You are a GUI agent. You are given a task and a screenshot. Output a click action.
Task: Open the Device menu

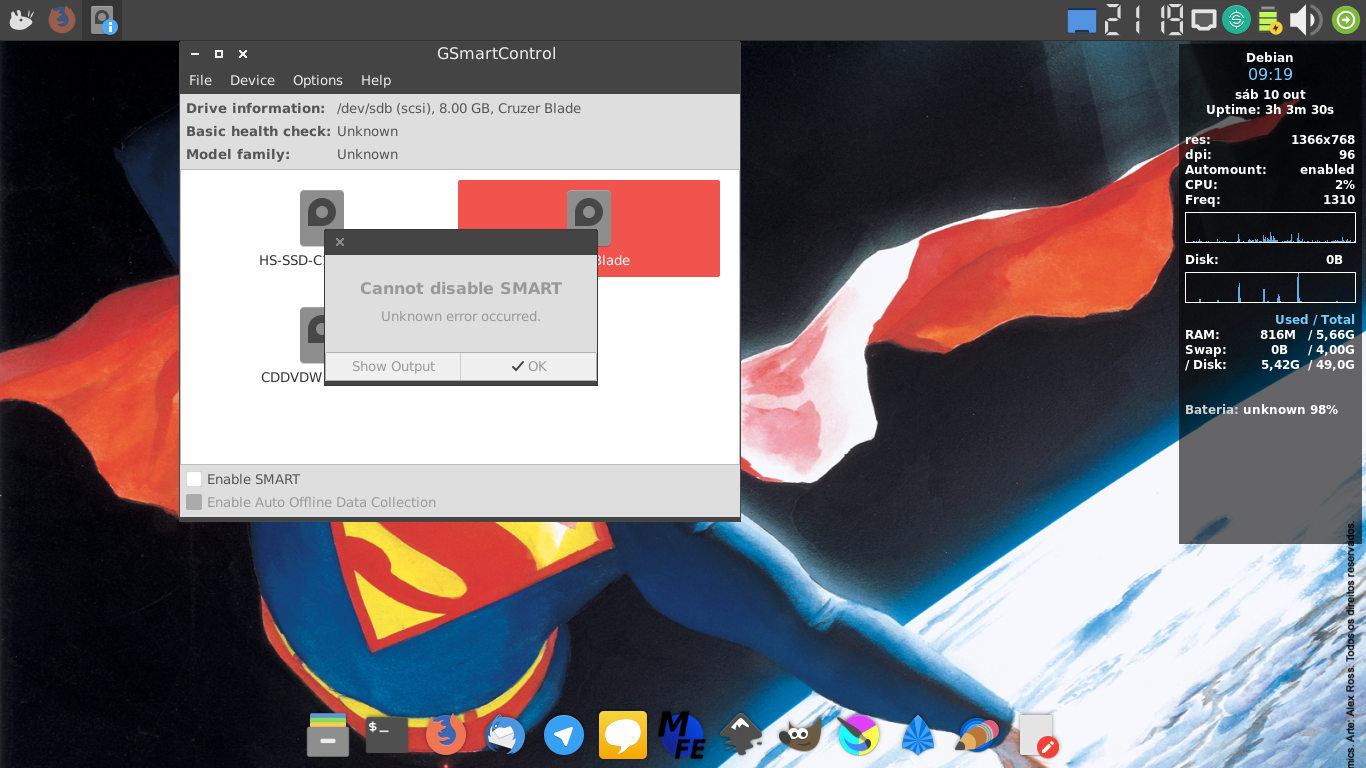pyautogui.click(x=252, y=80)
